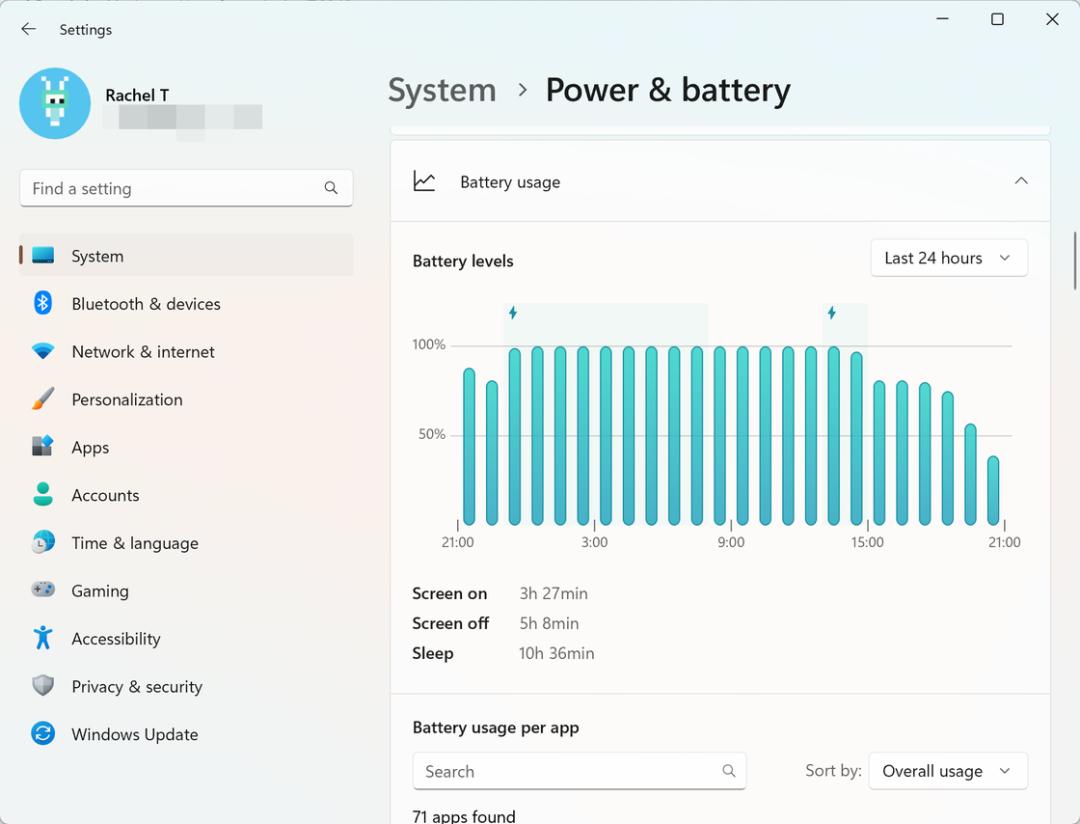Viewport: 1080px width, 824px height.
Task: Go to Accounts person icon
Action: point(43,495)
